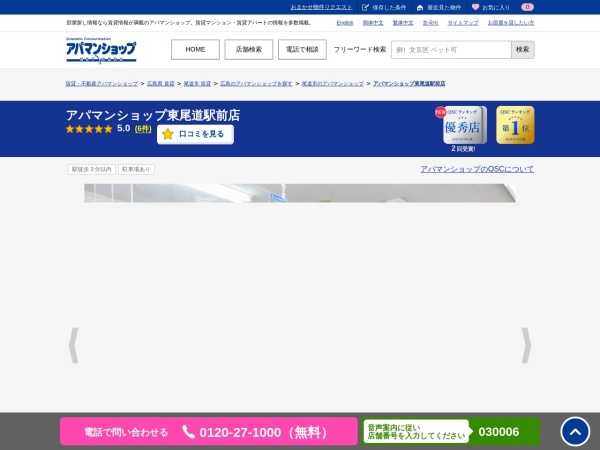Screen dimensions: 600x450
Task: Switch language to 簡体中文
Action: click(373, 23)
